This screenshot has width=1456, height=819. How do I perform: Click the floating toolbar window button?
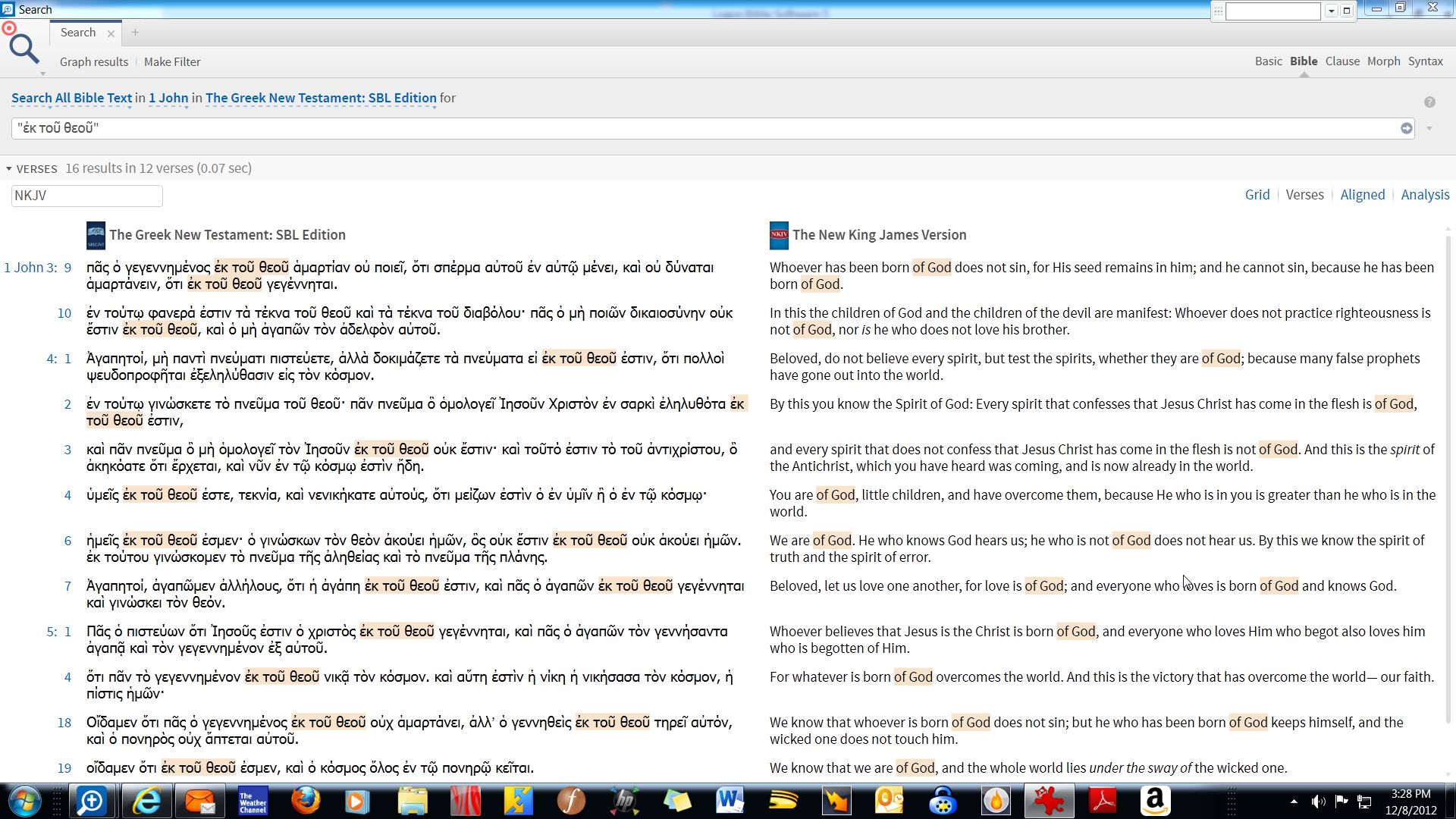(1347, 11)
